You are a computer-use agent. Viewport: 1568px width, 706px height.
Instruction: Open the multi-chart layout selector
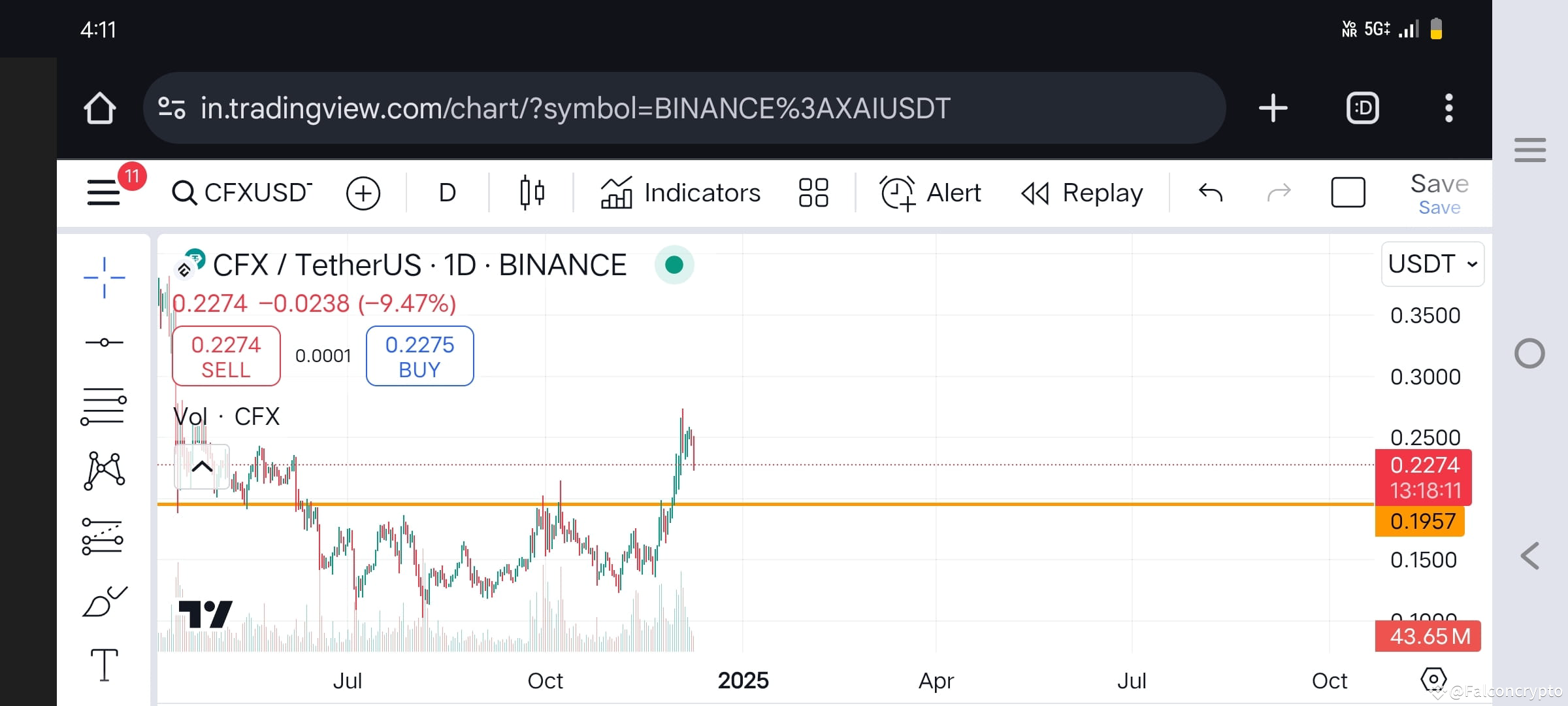[x=813, y=192]
